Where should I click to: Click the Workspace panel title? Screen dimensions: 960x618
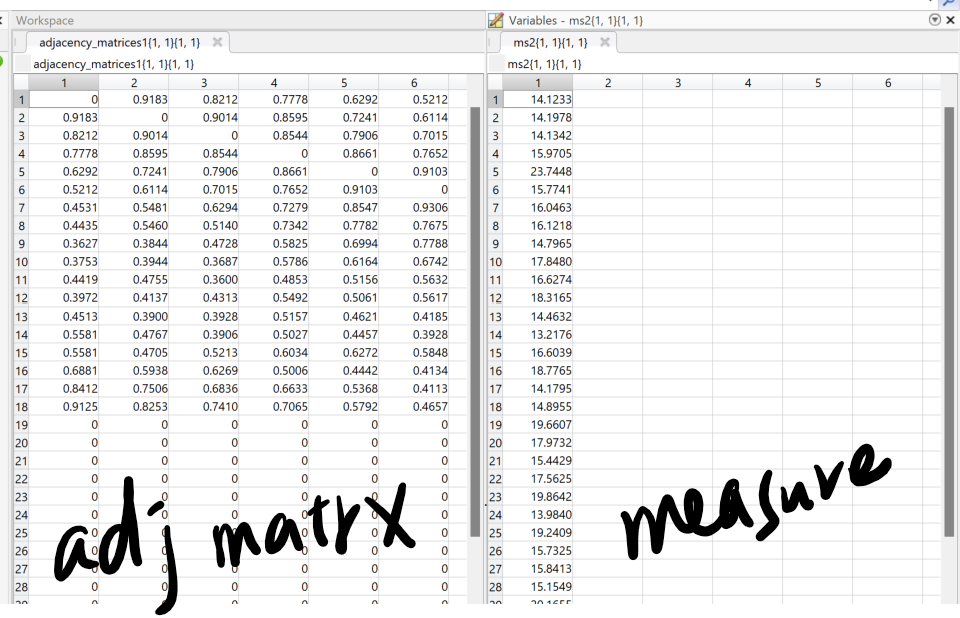point(45,20)
